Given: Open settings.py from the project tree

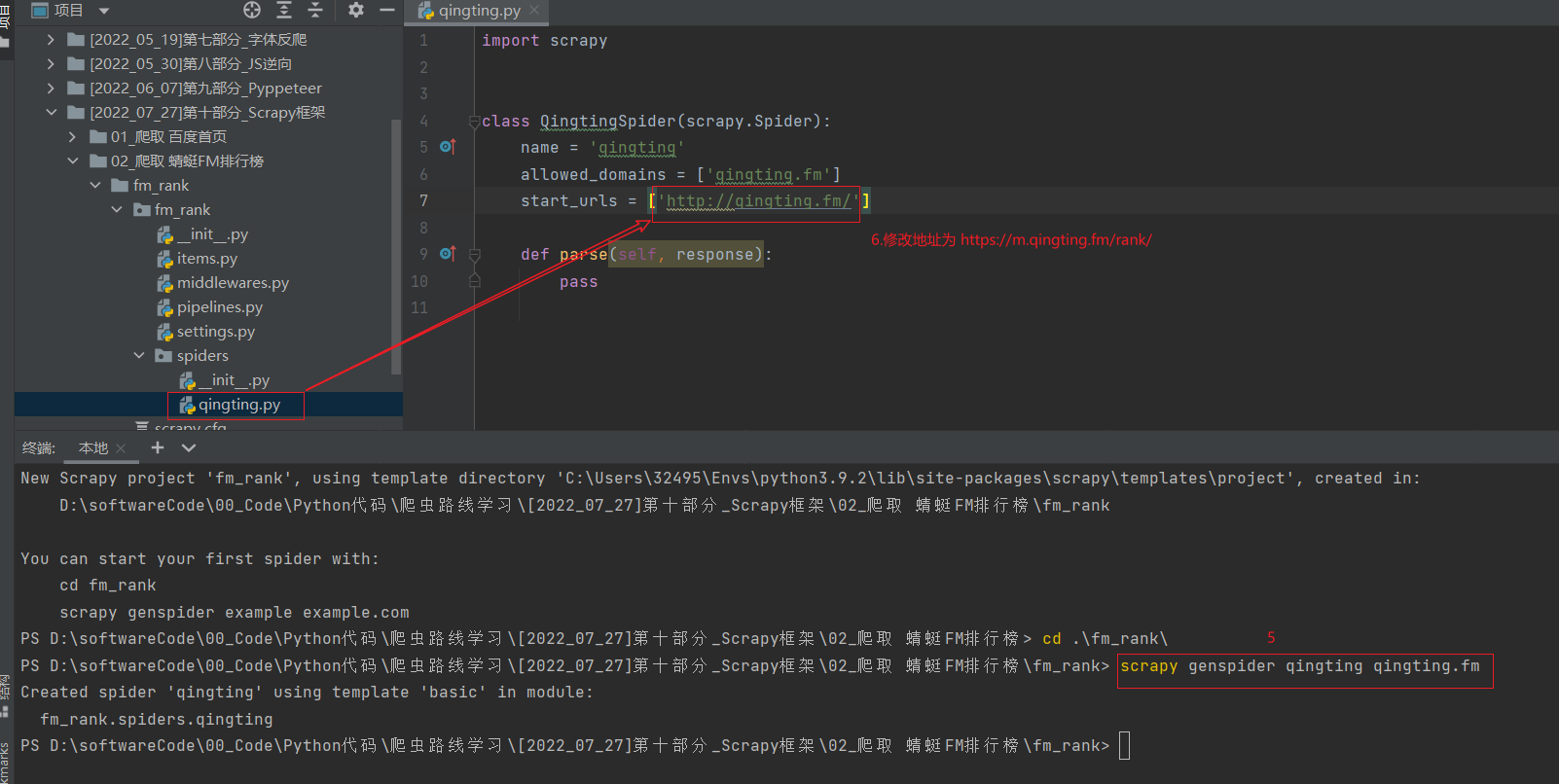Looking at the screenshot, I should coord(216,332).
